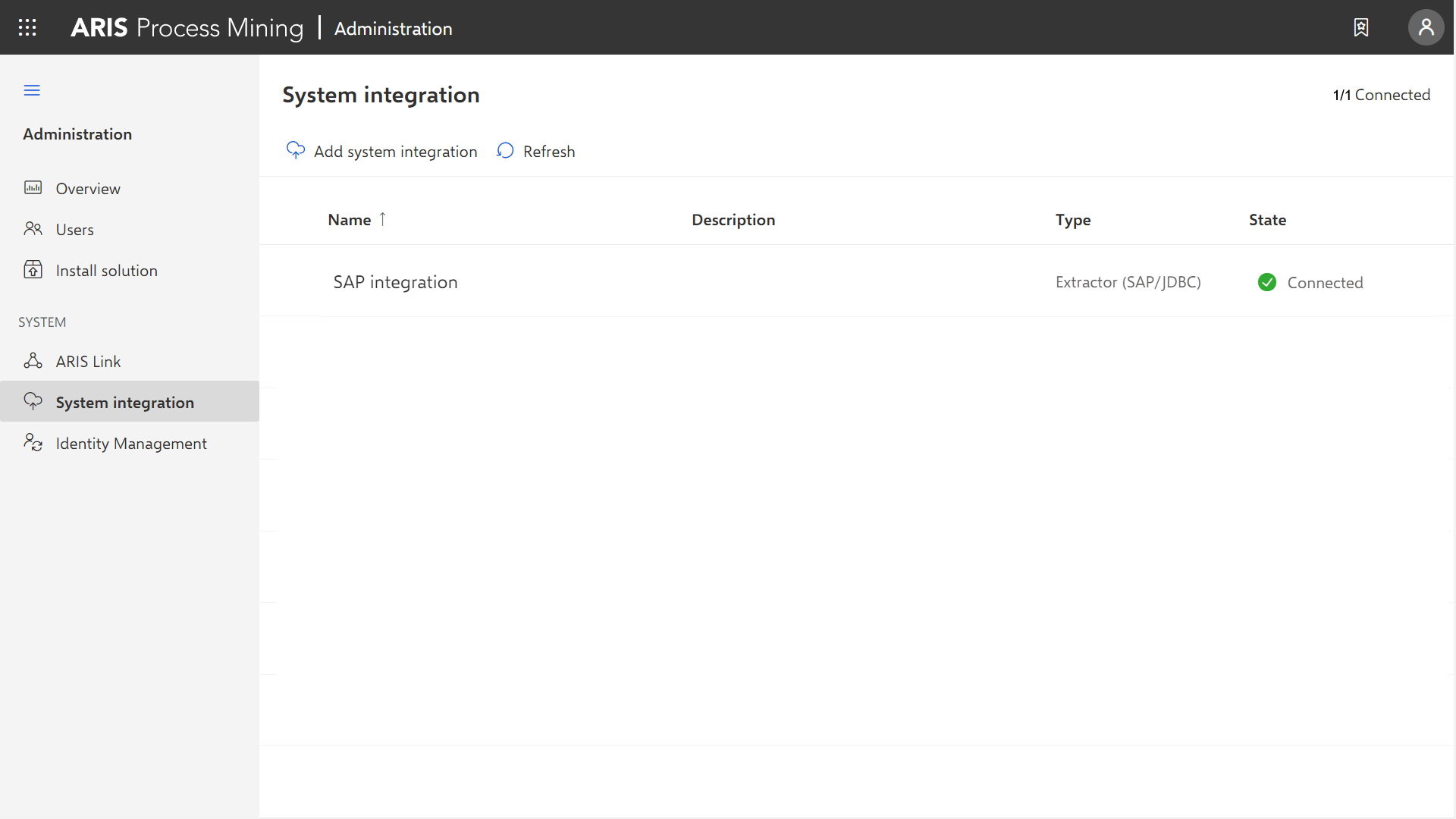The image size is (1456, 819).
Task: Click the 1/1 Connected status summary
Action: pos(1381,95)
